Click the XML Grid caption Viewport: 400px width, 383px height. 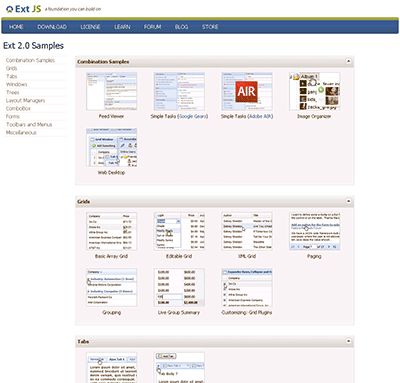(x=247, y=256)
